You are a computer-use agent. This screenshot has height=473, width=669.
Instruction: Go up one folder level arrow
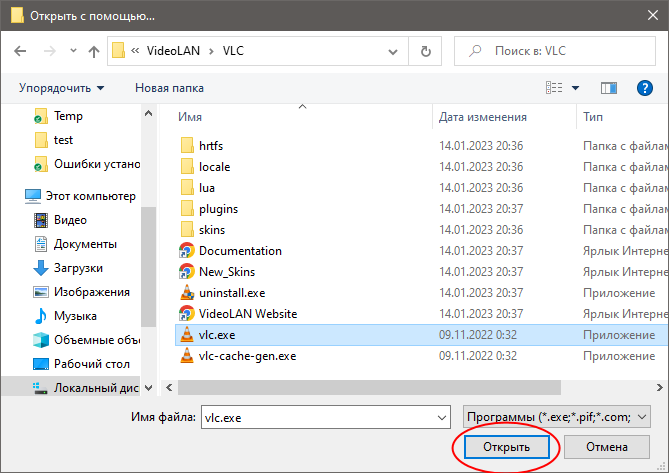(93, 52)
